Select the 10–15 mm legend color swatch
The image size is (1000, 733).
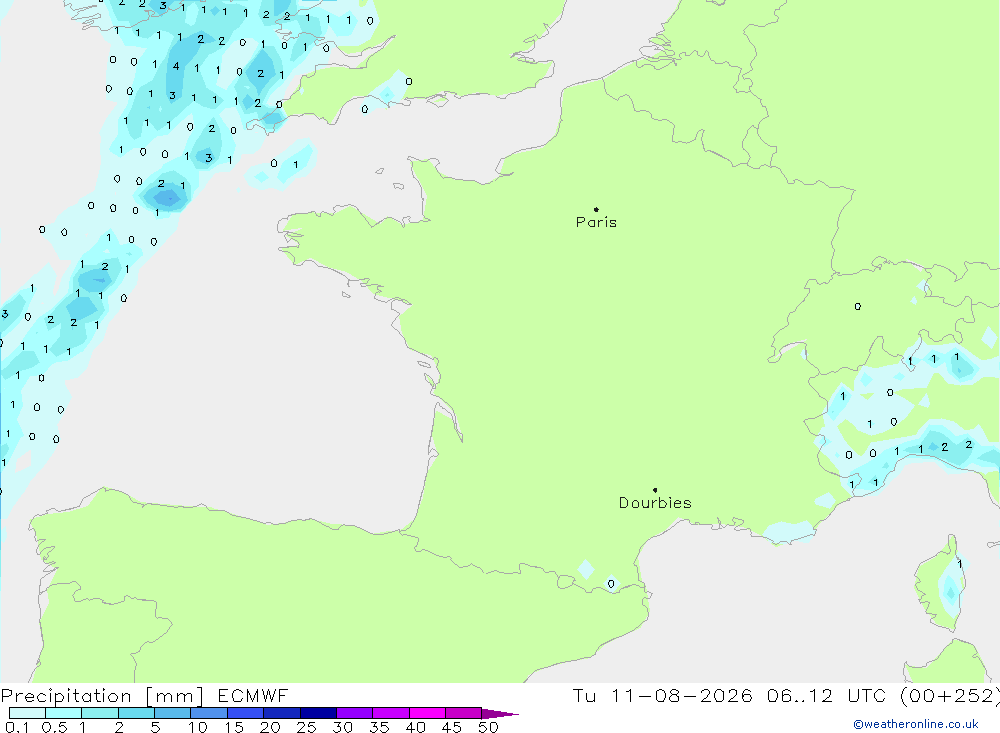tap(209, 713)
